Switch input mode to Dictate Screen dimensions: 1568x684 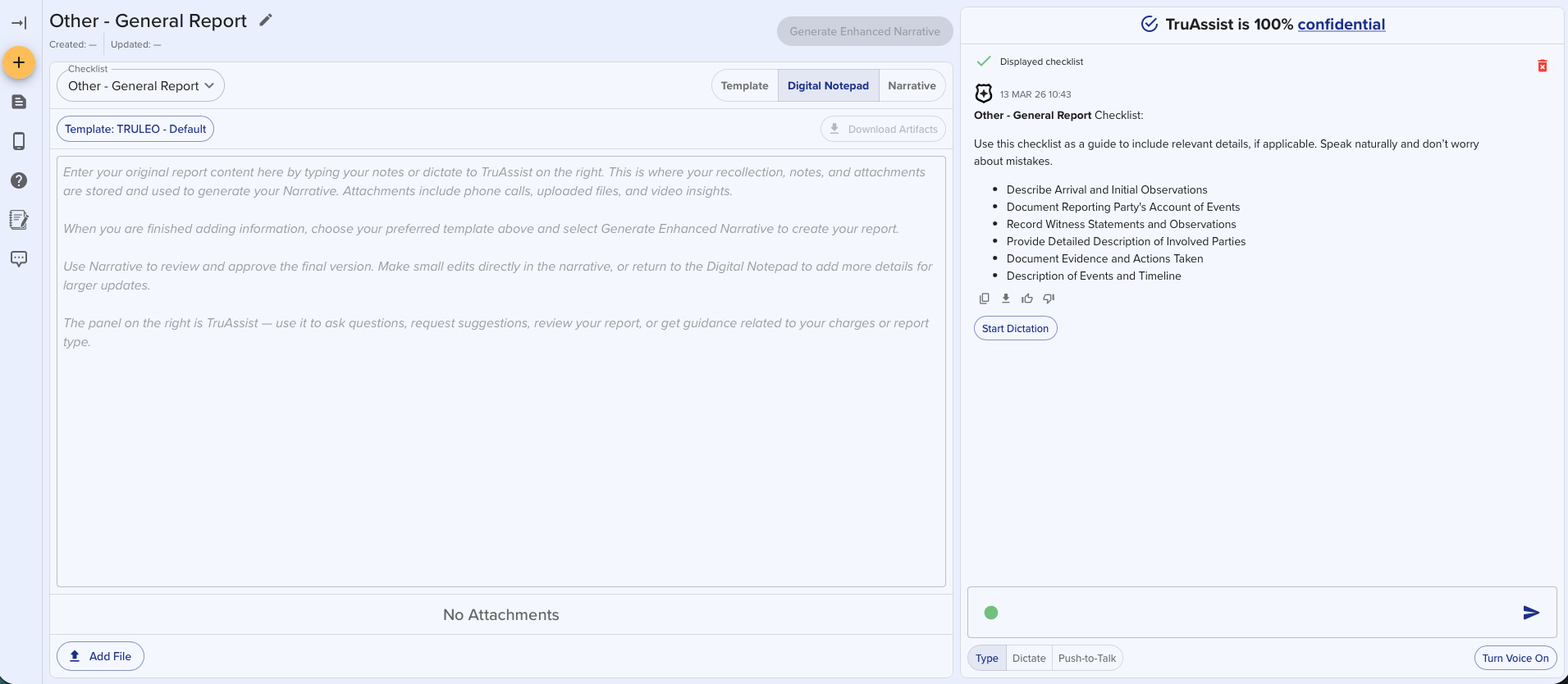coord(1028,658)
